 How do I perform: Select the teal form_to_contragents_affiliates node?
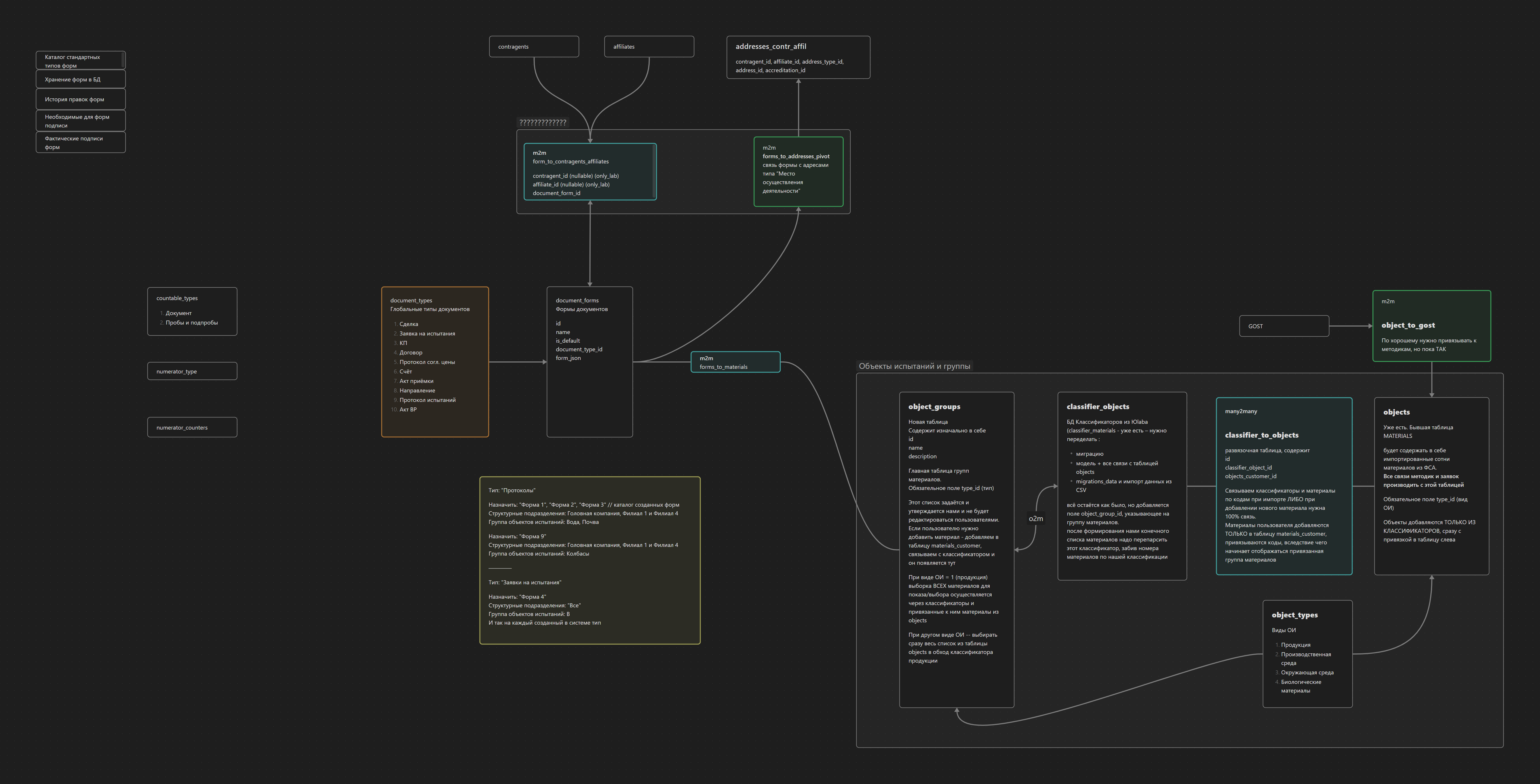(590, 171)
